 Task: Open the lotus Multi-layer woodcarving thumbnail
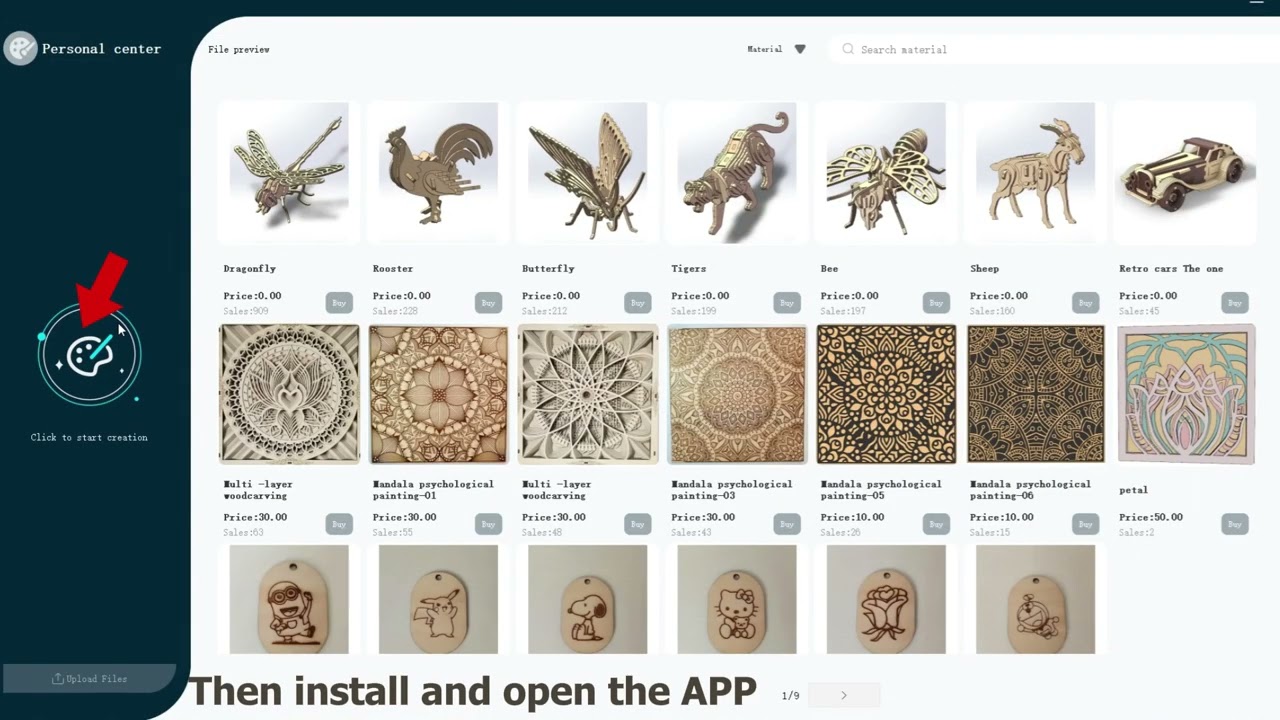289,394
